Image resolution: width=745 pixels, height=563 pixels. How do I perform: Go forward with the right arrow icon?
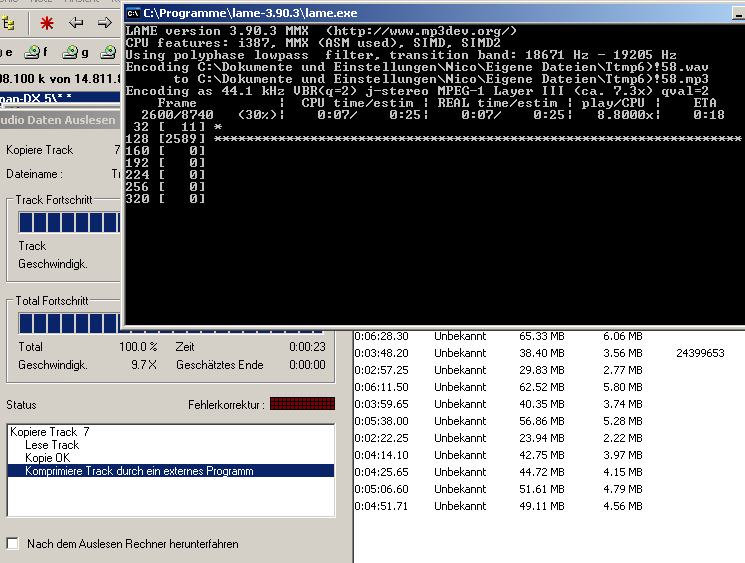[x=104, y=22]
